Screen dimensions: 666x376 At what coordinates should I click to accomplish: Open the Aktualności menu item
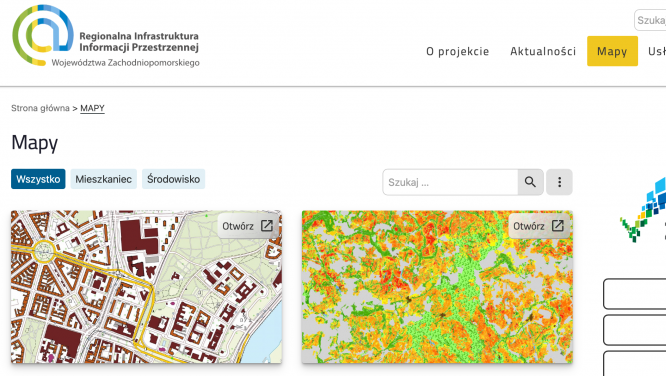tap(543, 51)
